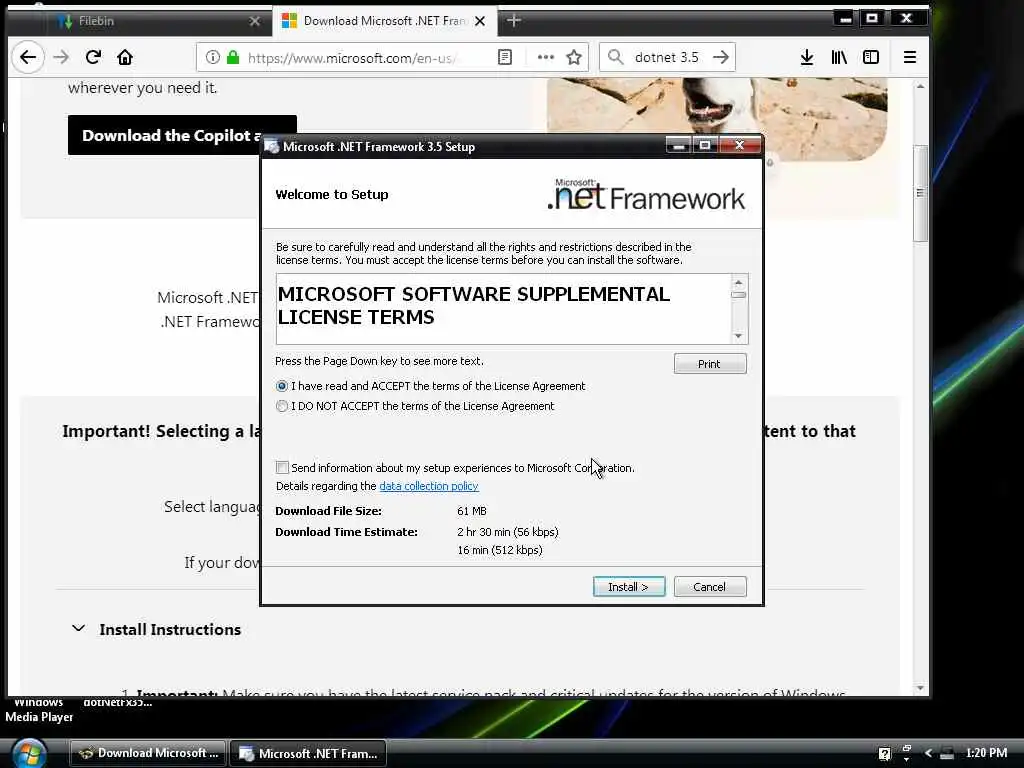Click license text scroll-up arrow
The height and width of the screenshot is (768, 1024).
[739, 283]
